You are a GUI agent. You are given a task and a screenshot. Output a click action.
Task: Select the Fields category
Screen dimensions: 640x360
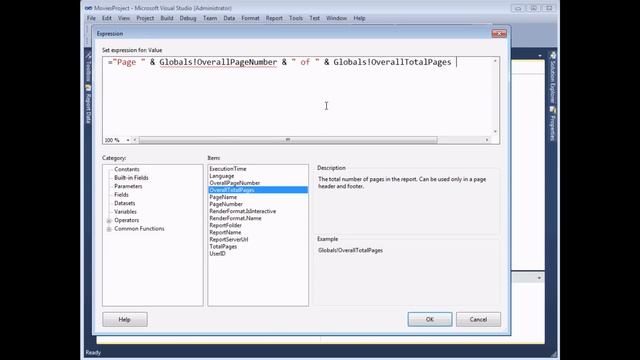point(121,195)
